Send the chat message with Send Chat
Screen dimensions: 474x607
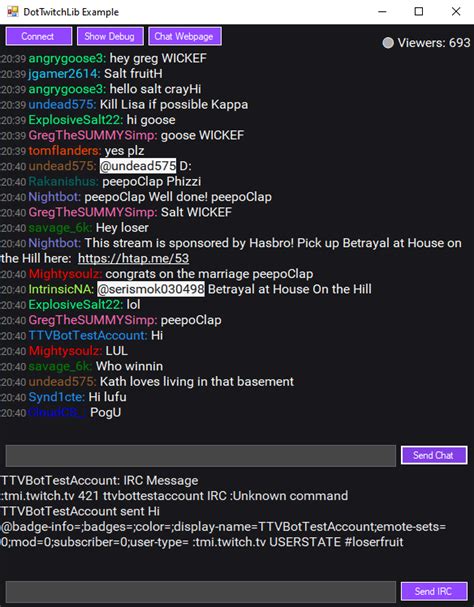tap(434, 455)
